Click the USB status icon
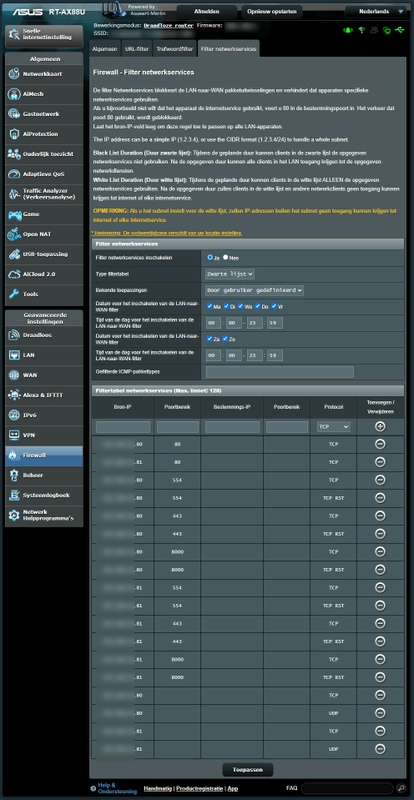This screenshot has width=414, height=800. coord(399,30)
